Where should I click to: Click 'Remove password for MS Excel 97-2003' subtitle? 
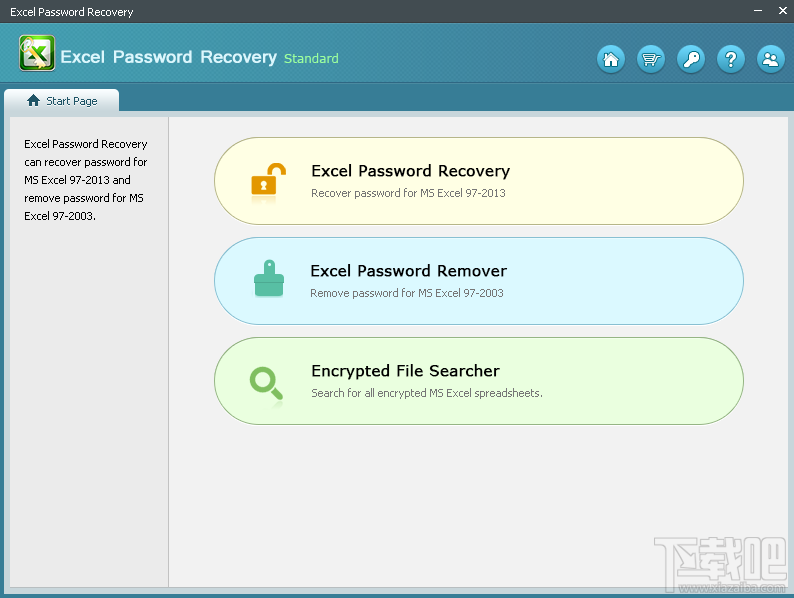407,293
